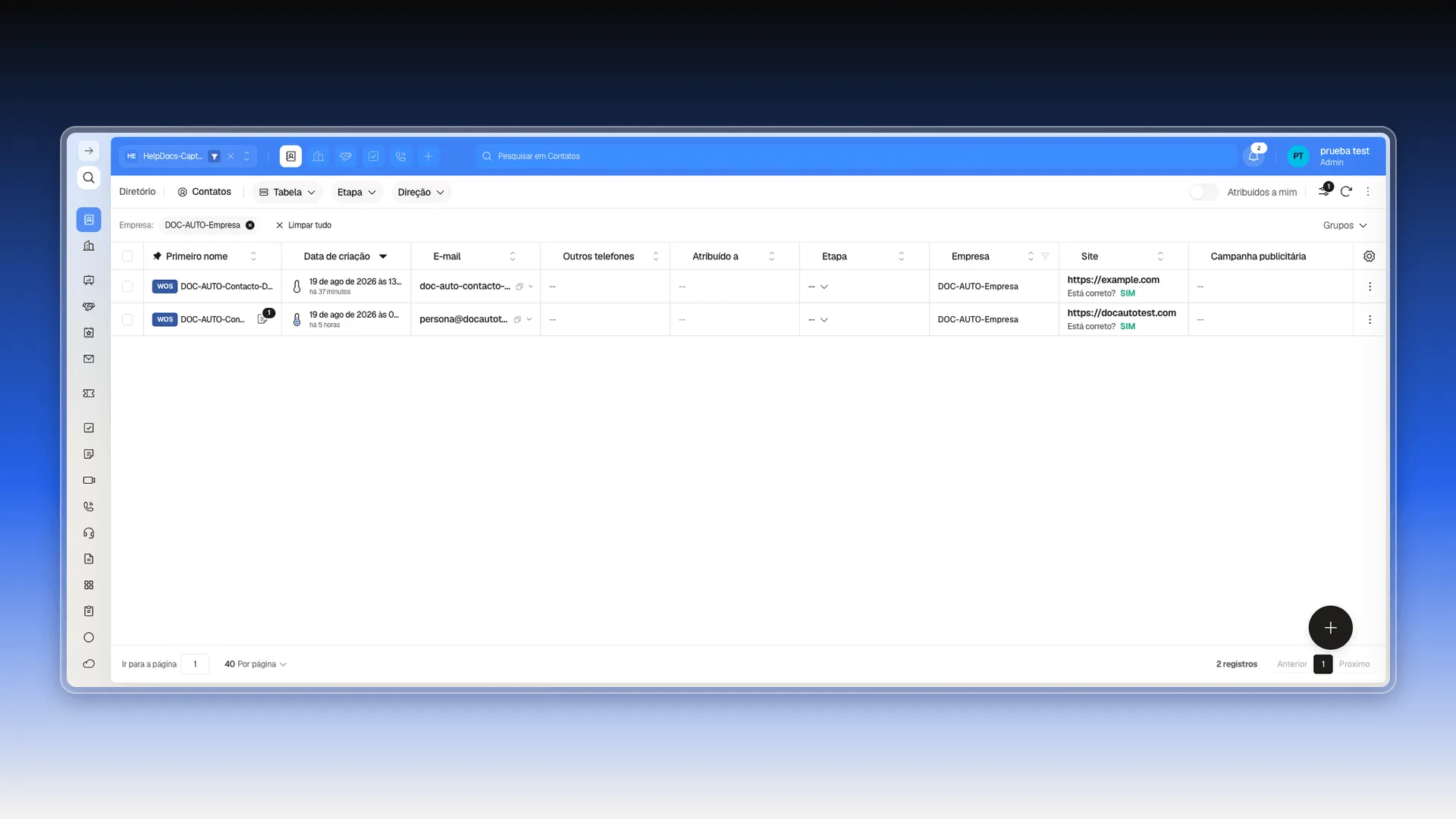1456x819 pixels.
Task: Open the Direção filter dropdown
Action: pyautogui.click(x=421, y=192)
